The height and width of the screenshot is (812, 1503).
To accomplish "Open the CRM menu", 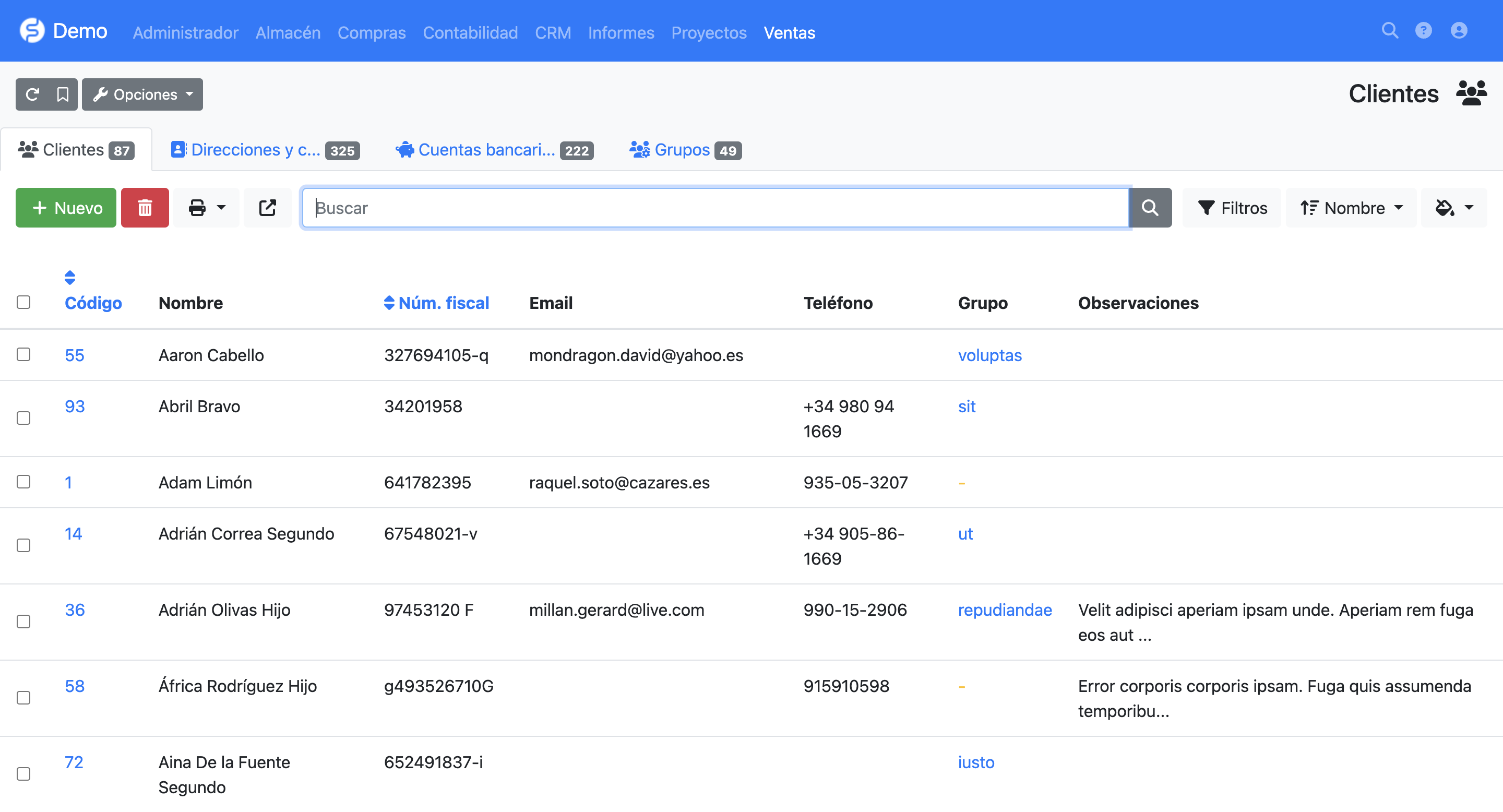I will [x=553, y=33].
